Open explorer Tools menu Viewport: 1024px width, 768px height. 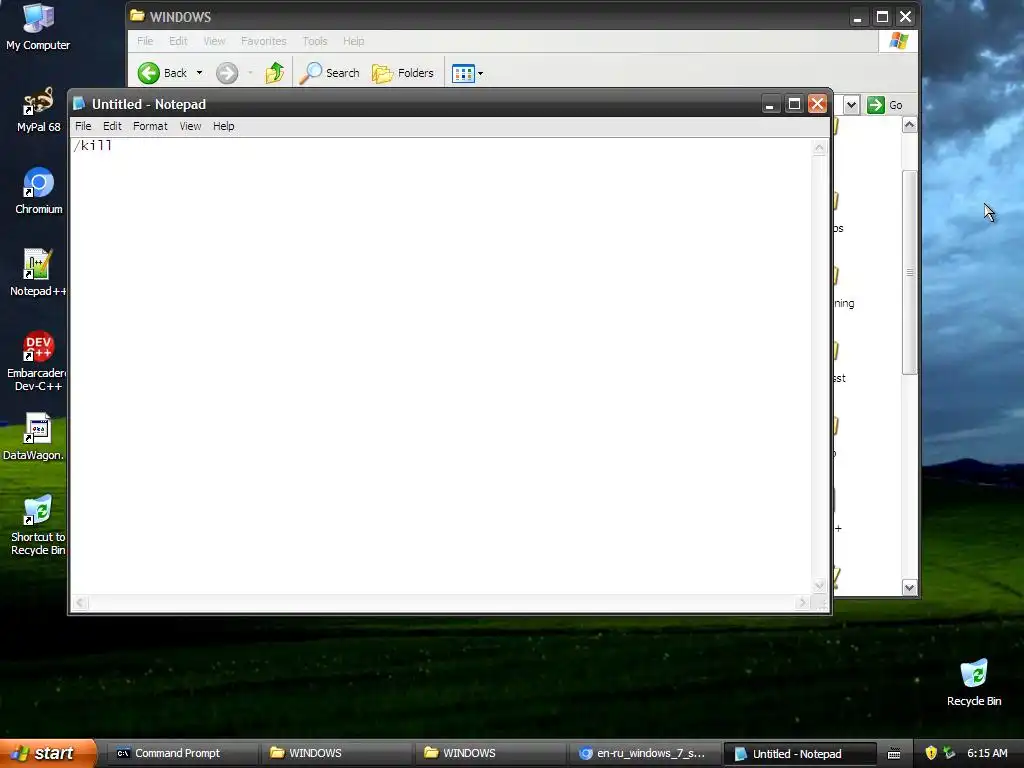(315, 40)
